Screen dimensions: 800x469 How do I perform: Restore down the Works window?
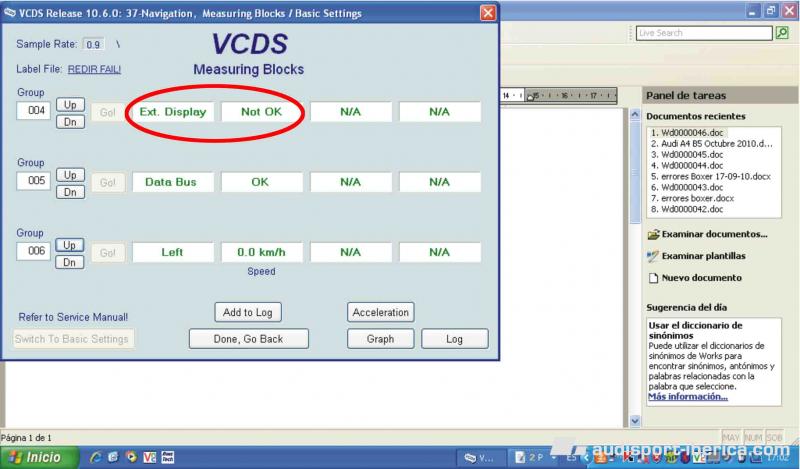point(771,11)
